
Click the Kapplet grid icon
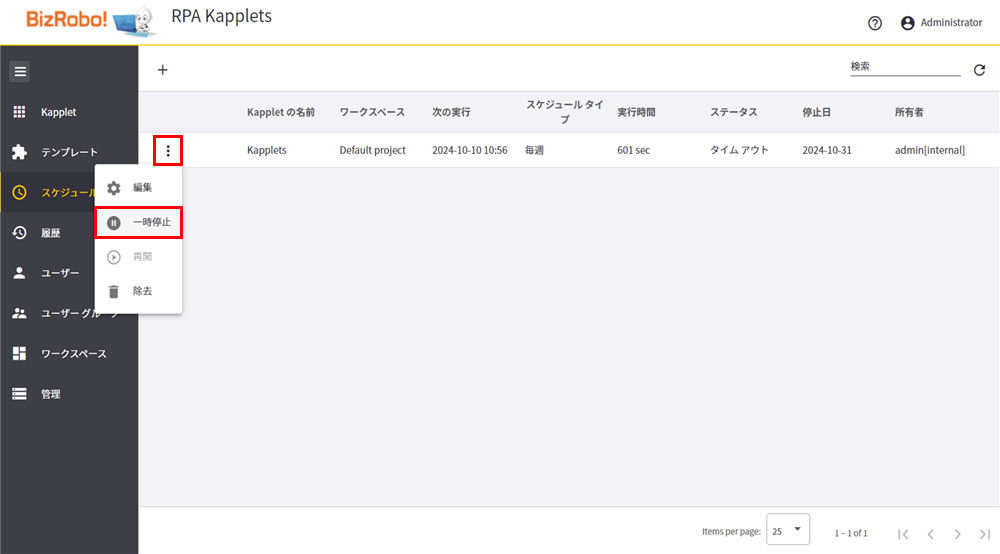pyautogui.click(x=20, y=112)
